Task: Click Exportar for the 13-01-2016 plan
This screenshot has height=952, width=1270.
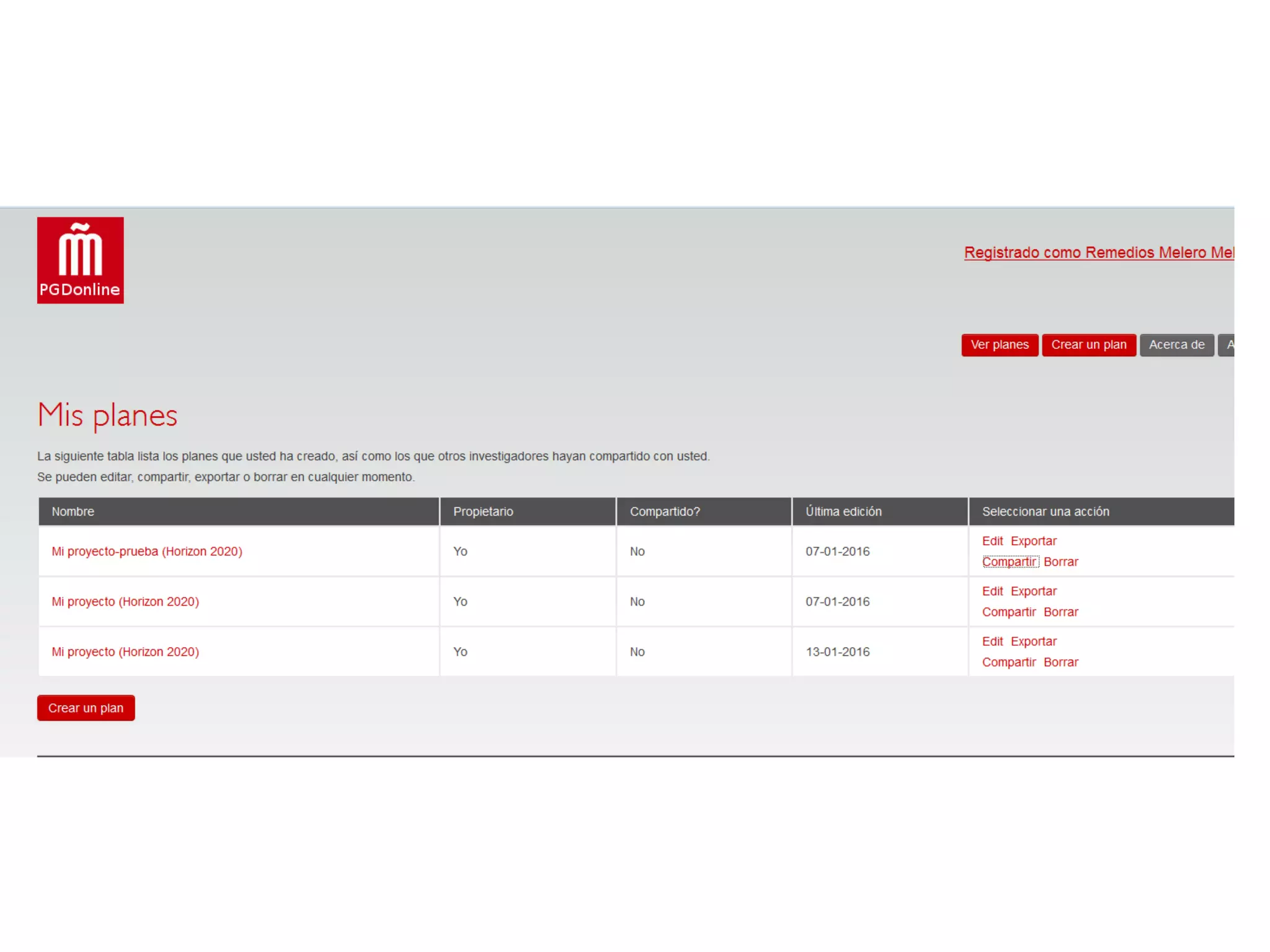Action: pos(1033,641)
